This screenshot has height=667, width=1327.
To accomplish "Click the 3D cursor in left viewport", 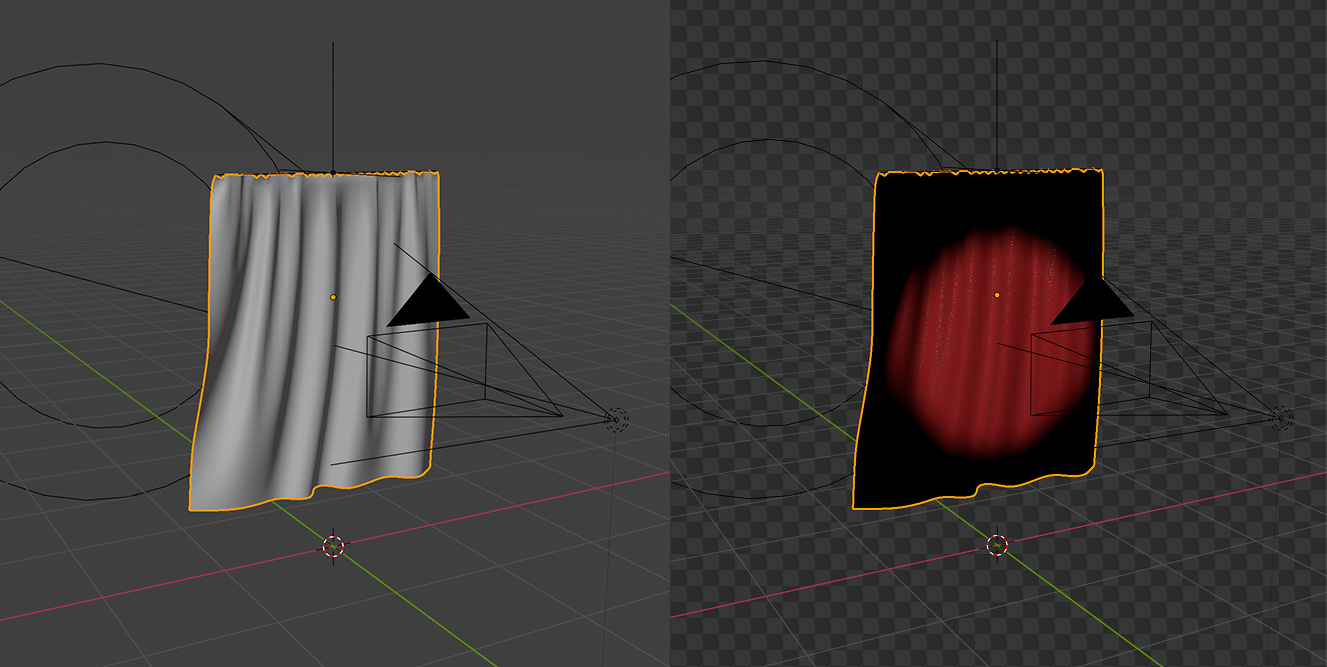I will point(334,546).
